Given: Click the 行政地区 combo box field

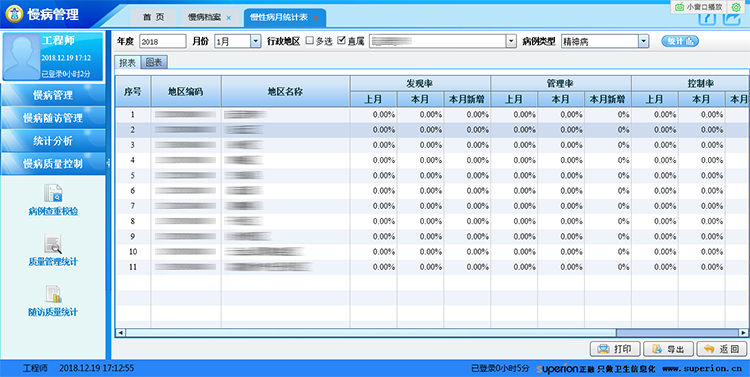Looking at the screenshot, I should 443,42.
